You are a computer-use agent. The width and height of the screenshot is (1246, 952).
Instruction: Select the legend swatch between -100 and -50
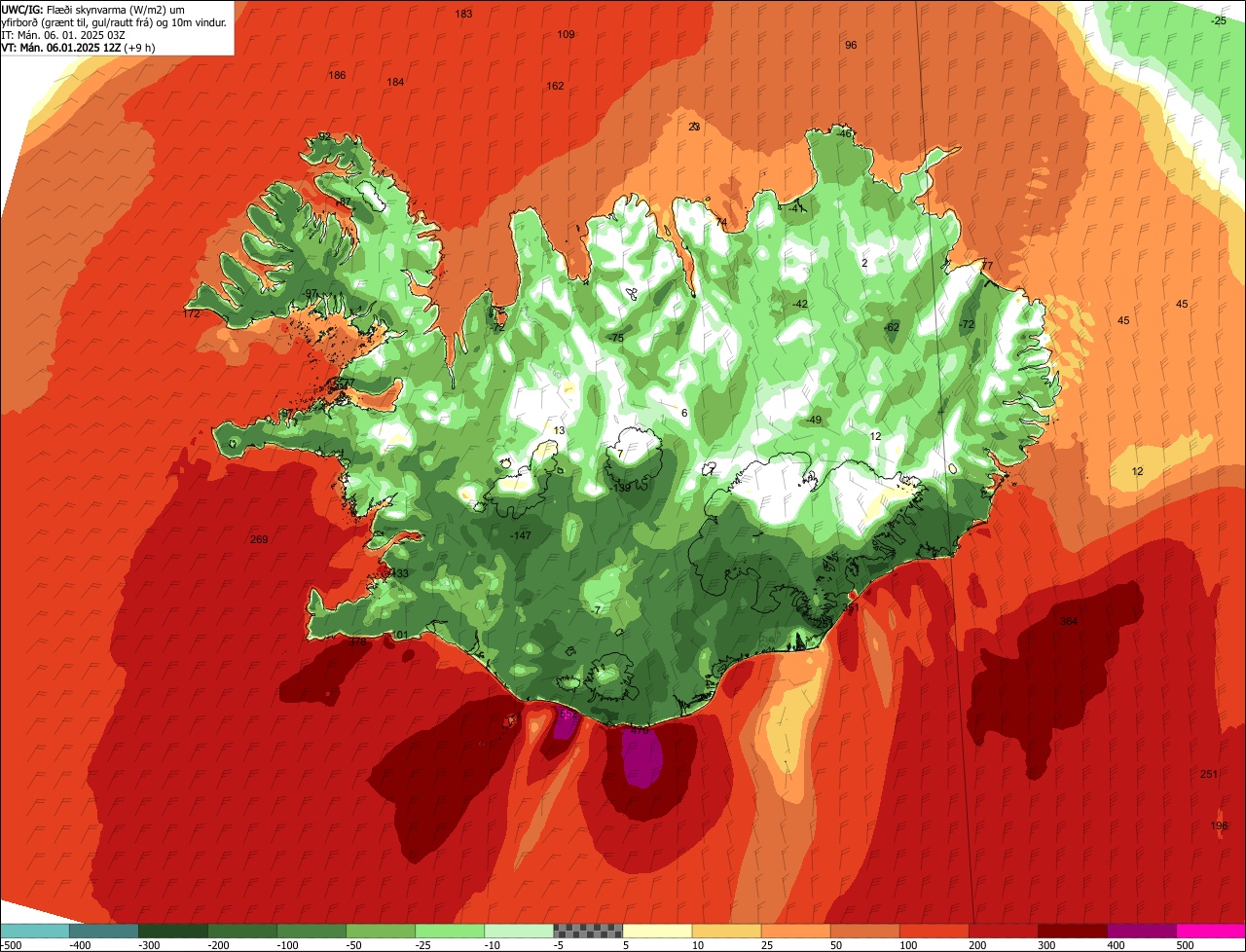coord(311,930)
